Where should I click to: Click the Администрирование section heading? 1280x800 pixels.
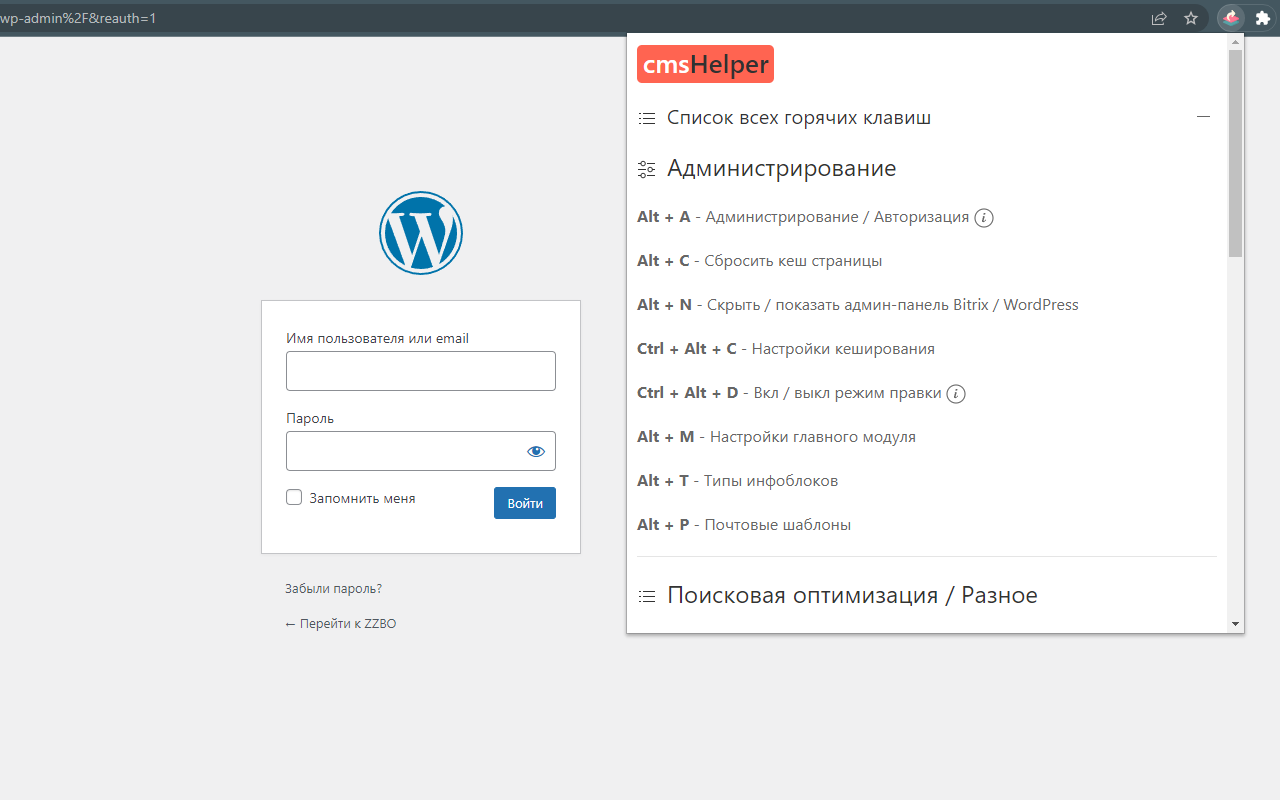(x=781, y=169)
